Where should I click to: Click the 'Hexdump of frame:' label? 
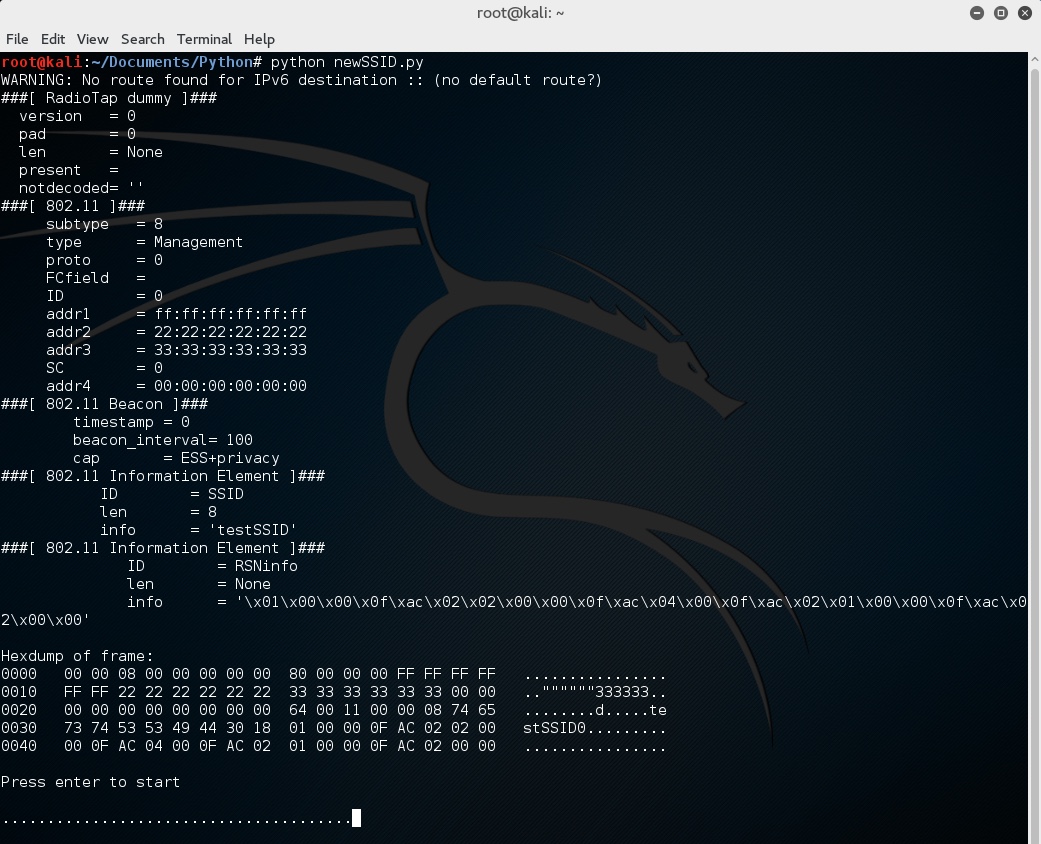click(x=77, y=656)
